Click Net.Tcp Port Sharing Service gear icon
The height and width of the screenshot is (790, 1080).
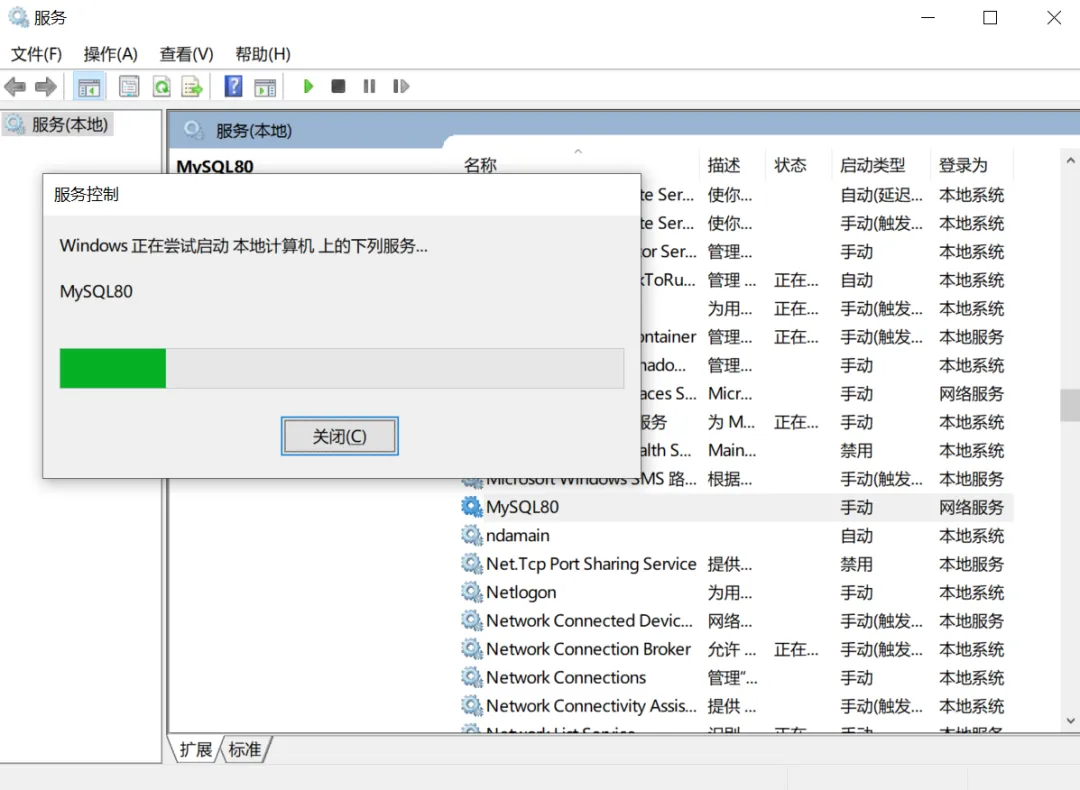(472, 564)
